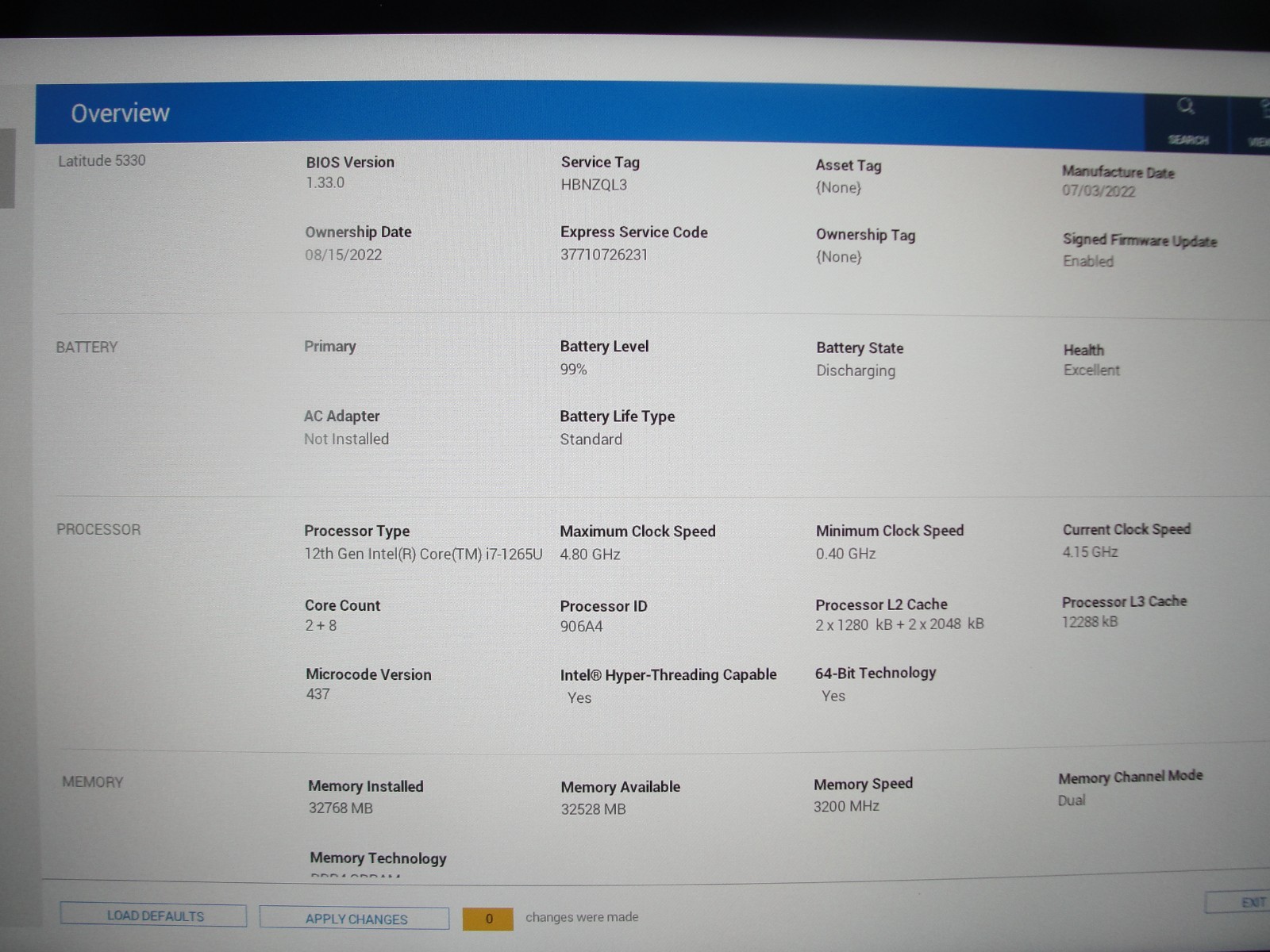Click the Primary battery label
The width and height of the screenshot is (1270, 952).
tap(330, 347)
